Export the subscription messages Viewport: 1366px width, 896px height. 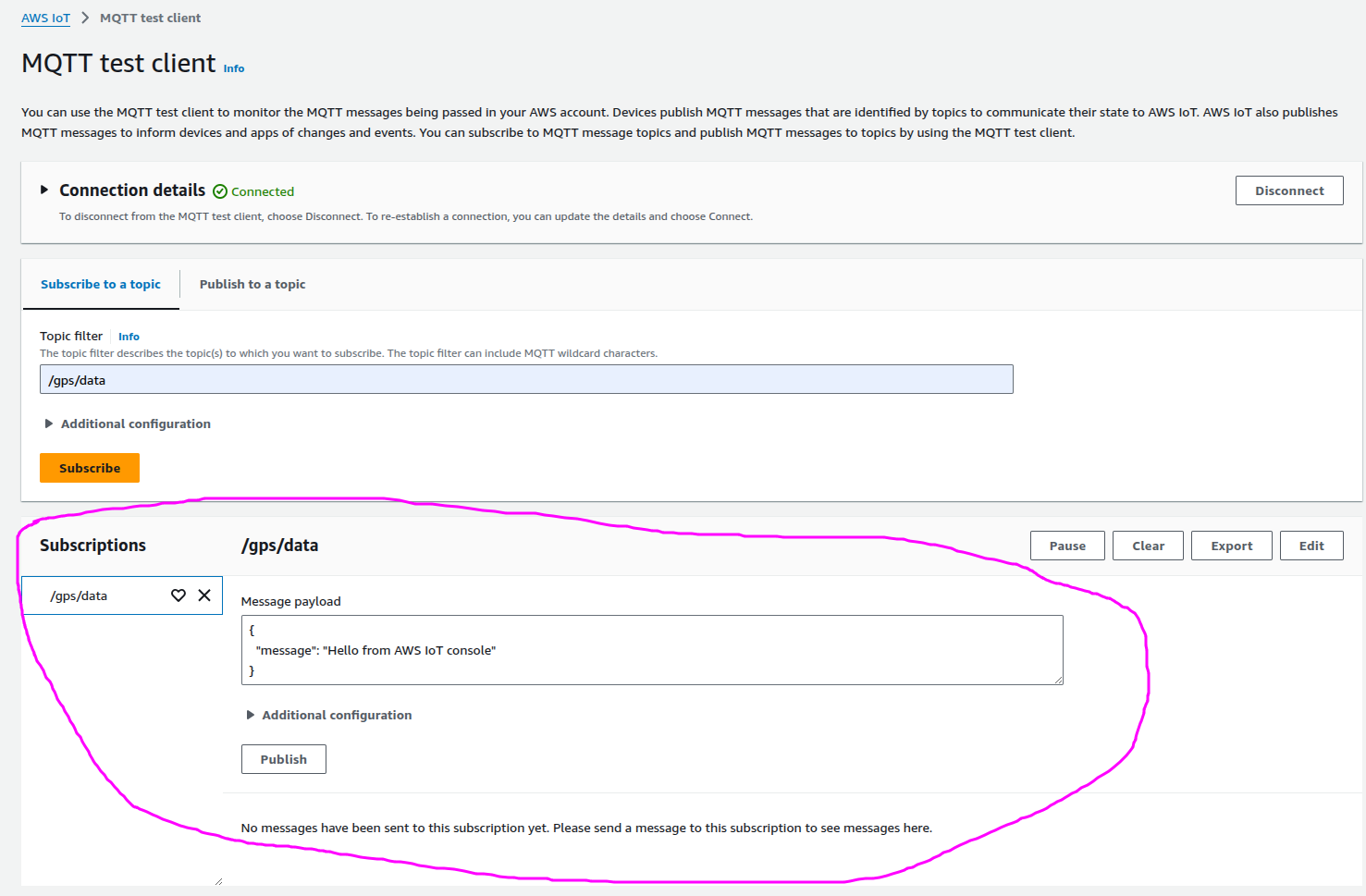pos(1231,546)
